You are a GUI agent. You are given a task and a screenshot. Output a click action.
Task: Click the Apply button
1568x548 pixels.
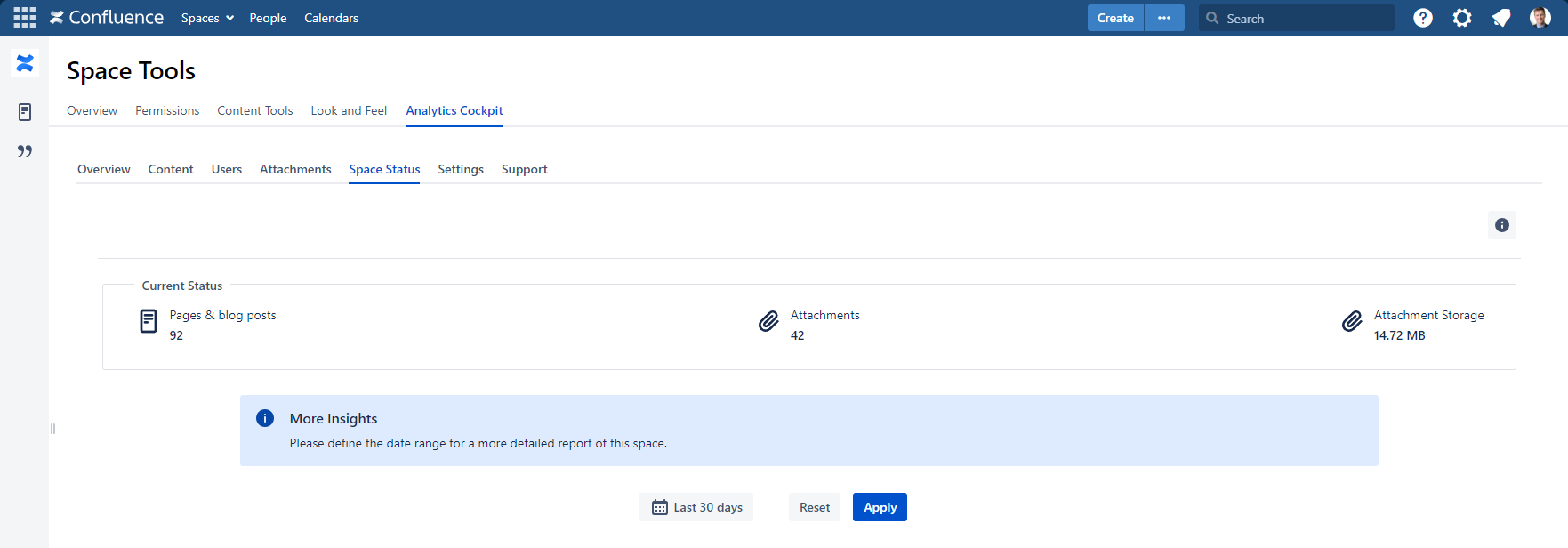880,507
